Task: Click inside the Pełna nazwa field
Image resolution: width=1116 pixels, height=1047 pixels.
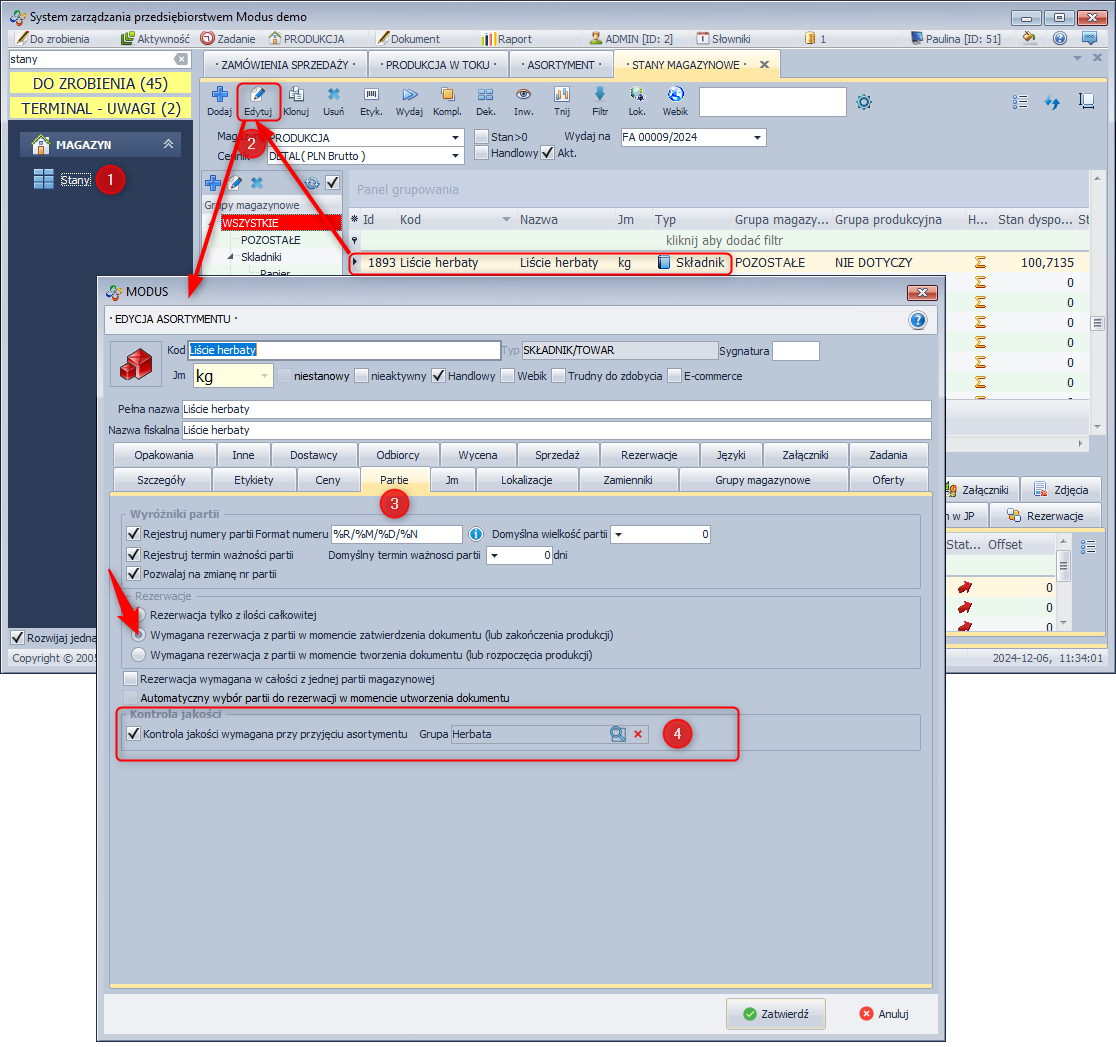Action: pos(555,409)
